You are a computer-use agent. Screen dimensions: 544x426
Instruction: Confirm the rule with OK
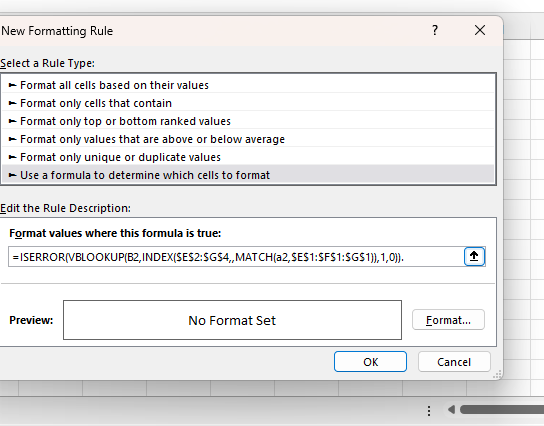pyautogui.click(x=370, y=361)
